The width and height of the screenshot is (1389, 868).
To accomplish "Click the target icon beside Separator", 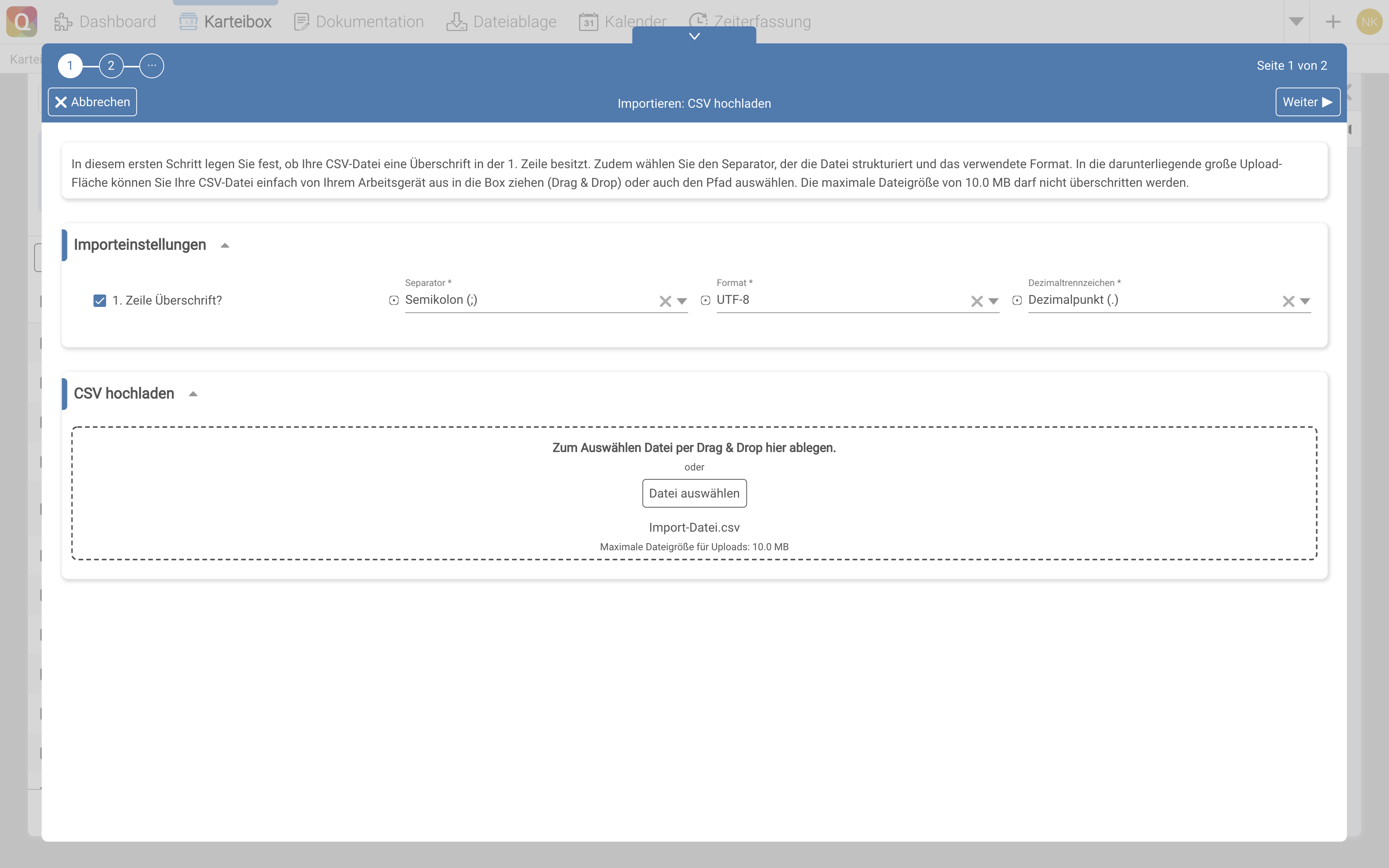I will (x=394, y=300).
